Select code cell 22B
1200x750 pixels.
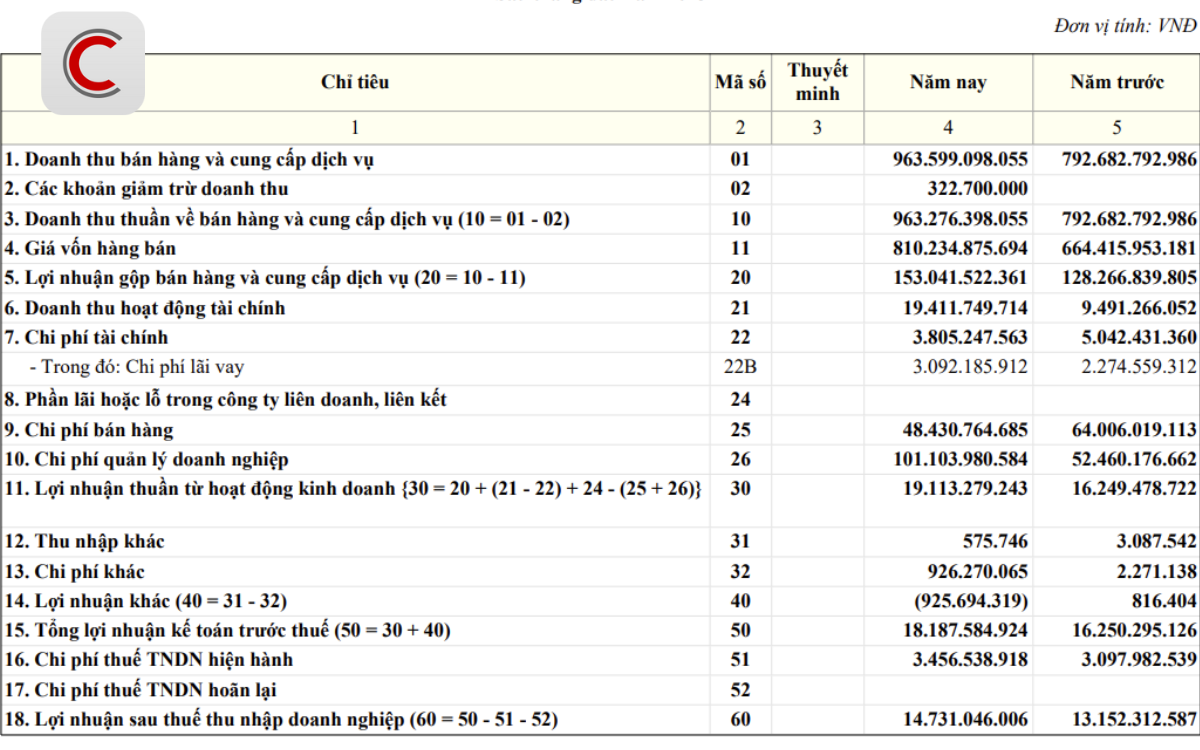point(741,367)
